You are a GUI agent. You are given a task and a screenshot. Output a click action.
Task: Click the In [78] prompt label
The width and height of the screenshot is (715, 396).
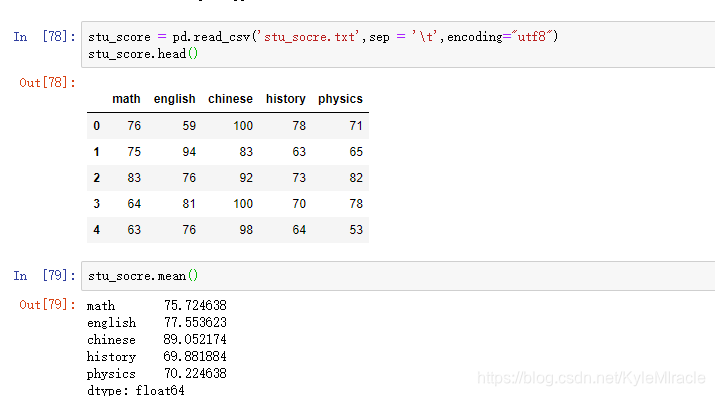click(x=44, y=36)
